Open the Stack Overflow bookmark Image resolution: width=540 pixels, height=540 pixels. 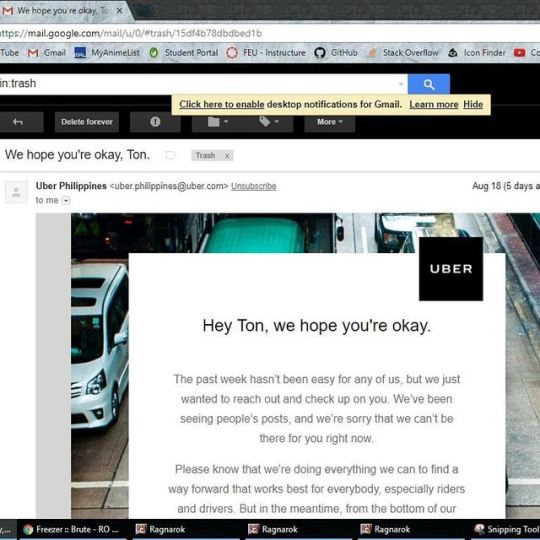click(403, 53)
